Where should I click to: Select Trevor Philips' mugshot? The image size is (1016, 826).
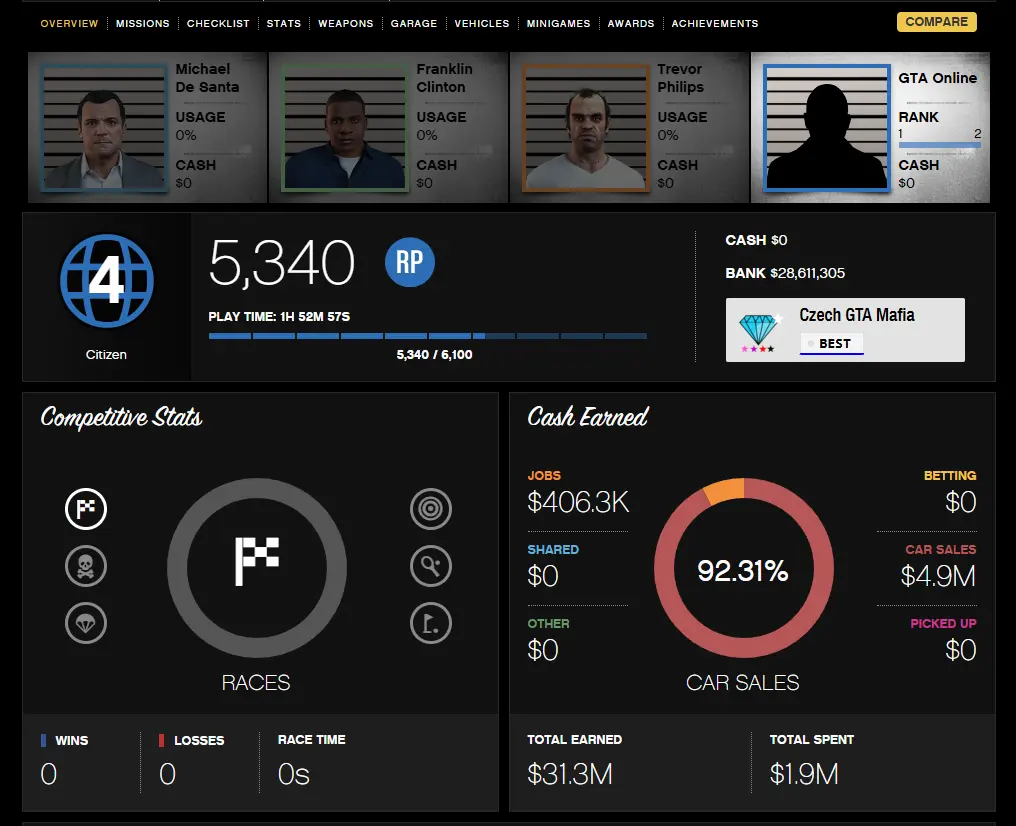coord(586,127)
